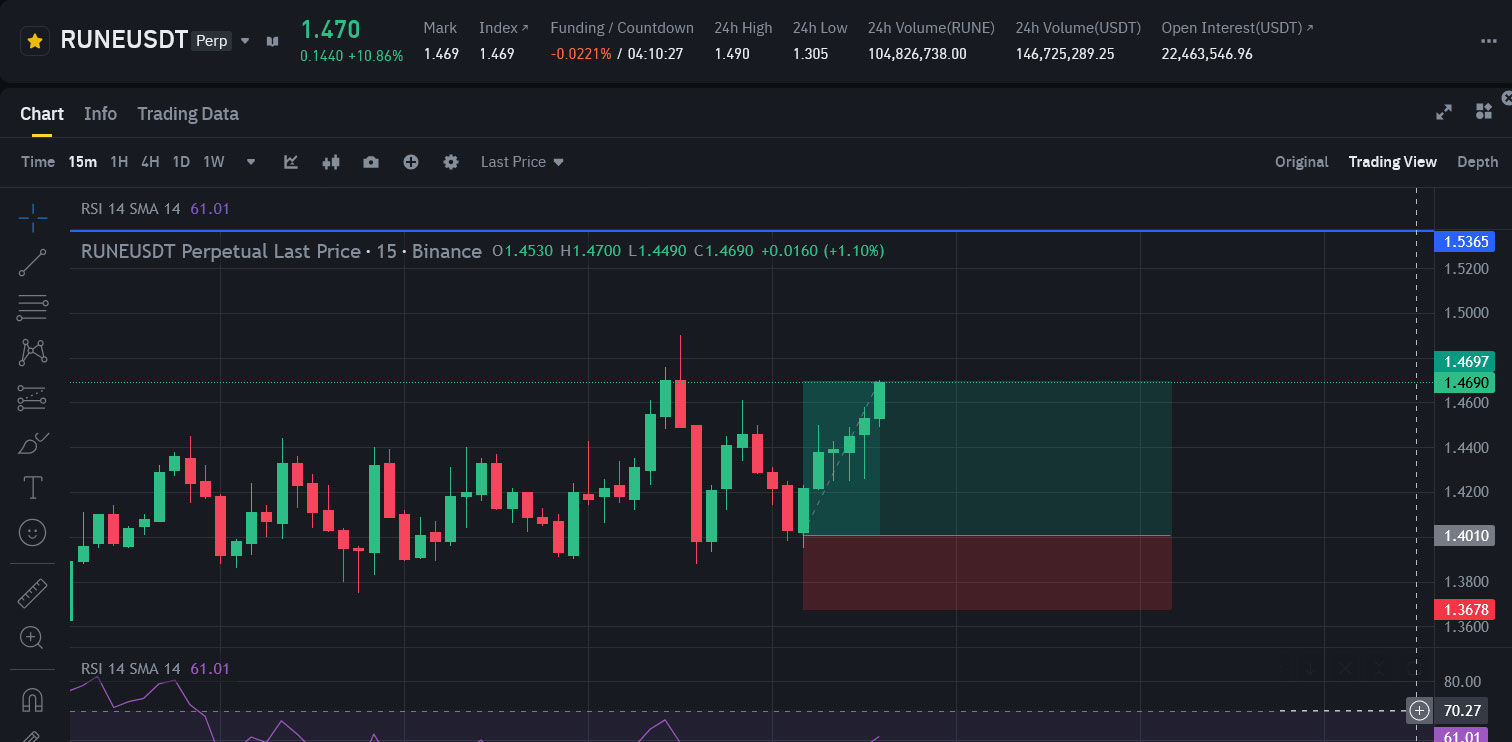Open the RUNEUSDT pair selector dropdown arrow
This screenshot has width=1512, height=742.
[x=245, y=41]
